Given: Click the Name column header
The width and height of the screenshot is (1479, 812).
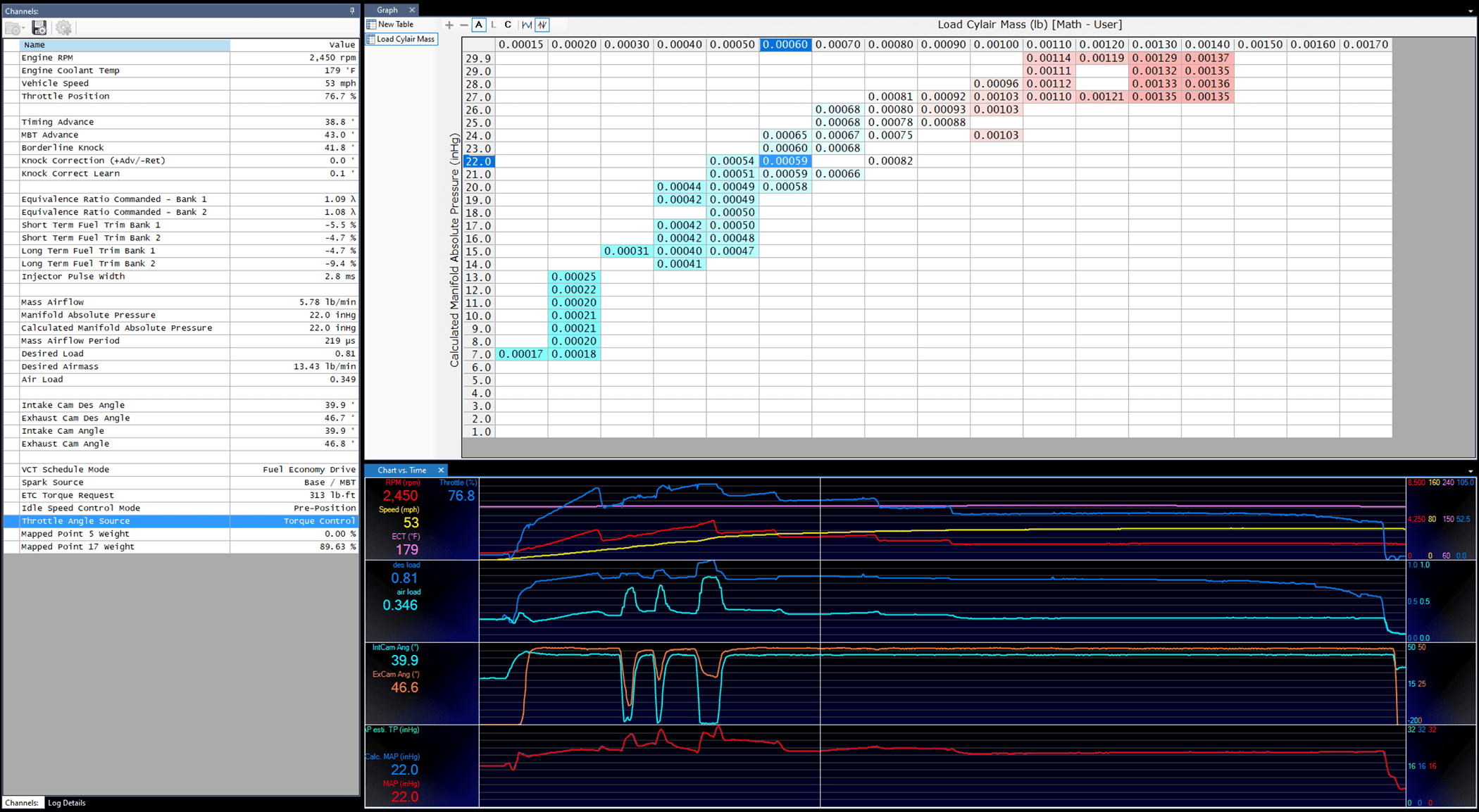Looking at the screenshot, I should point(124,44).
